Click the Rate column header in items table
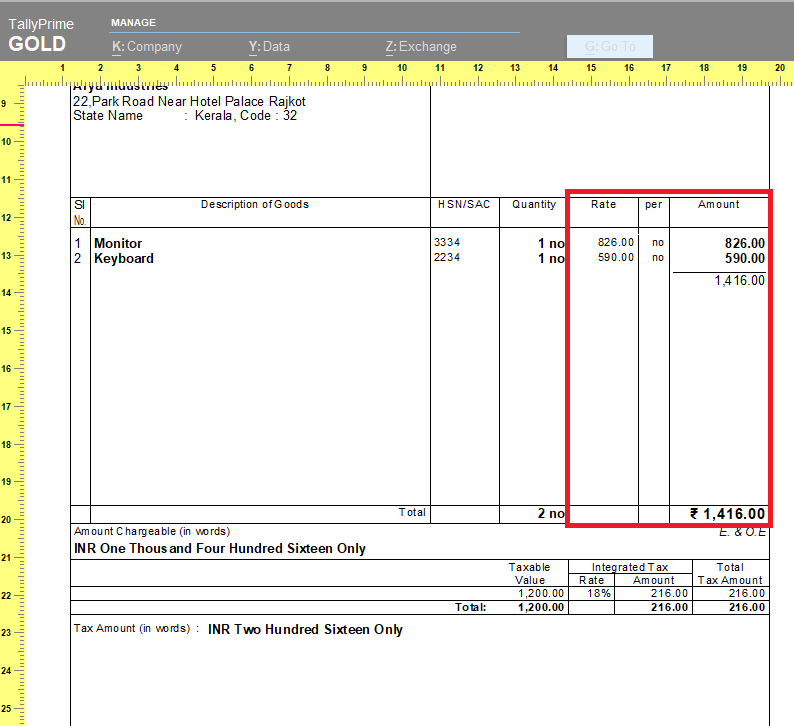The width and height of the screenshot is (794, 726). [x=603, y=204]
